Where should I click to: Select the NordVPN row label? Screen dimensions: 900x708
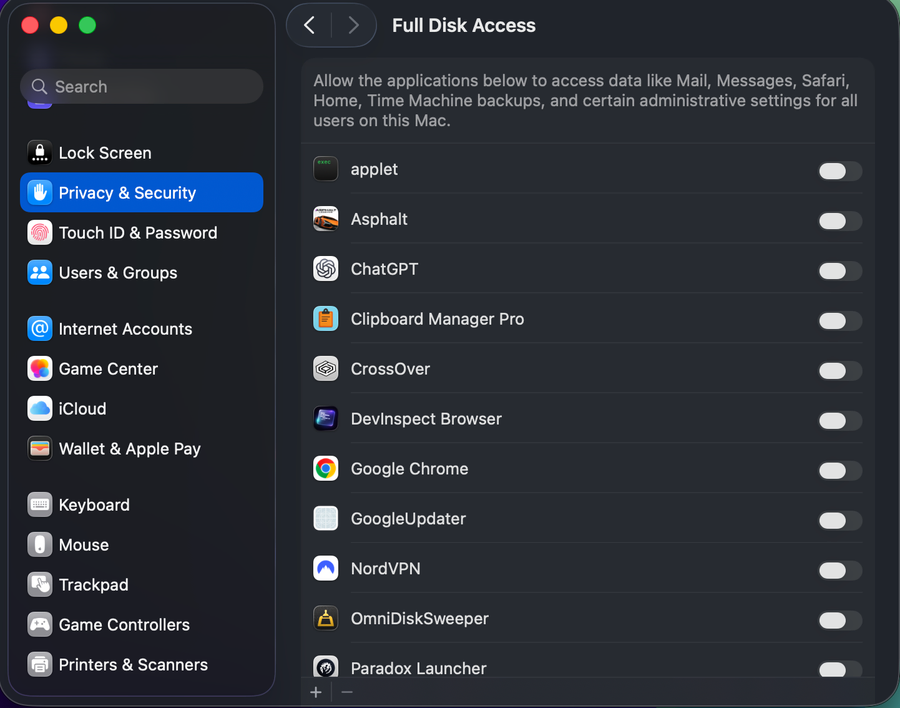pos(386,569)
